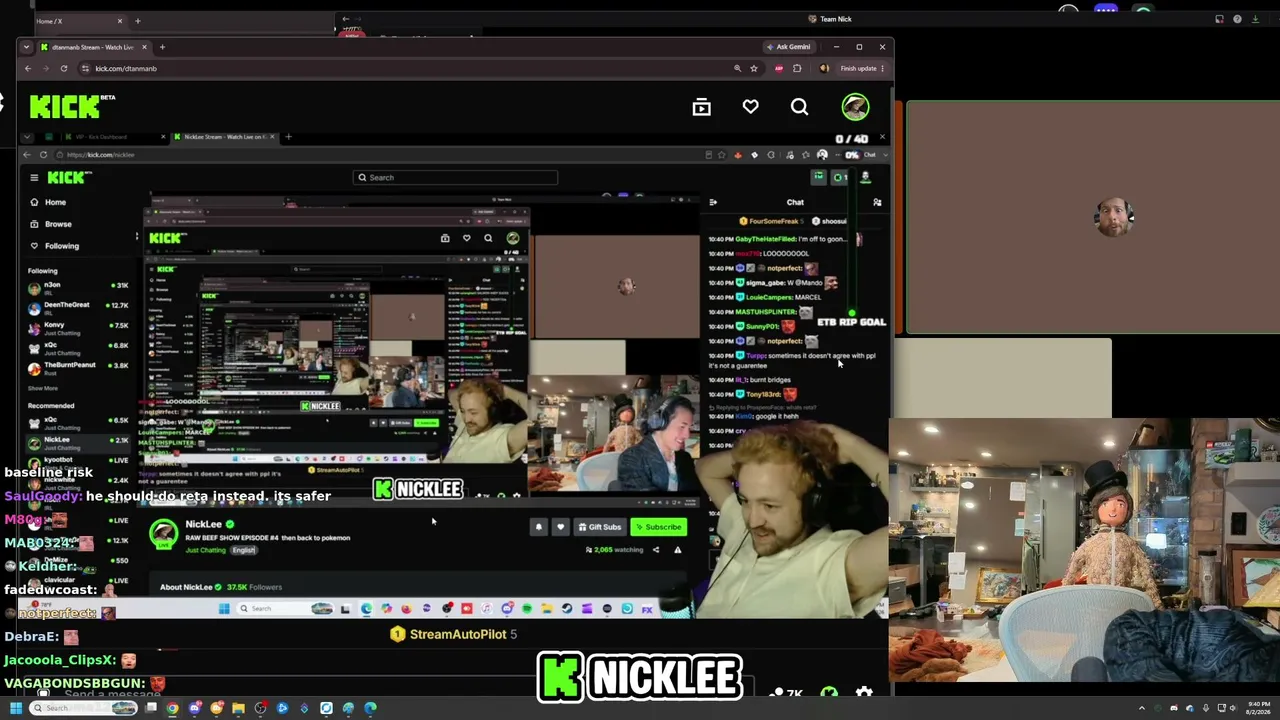This screenshot has height=720, width=1280.
Task: Open NickLee in the Recommended list
Action: point(80,442)
